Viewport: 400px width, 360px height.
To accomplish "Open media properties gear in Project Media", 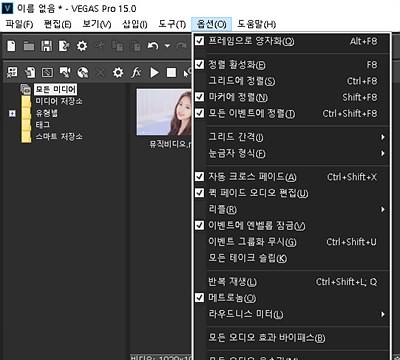I will (118, 72).
